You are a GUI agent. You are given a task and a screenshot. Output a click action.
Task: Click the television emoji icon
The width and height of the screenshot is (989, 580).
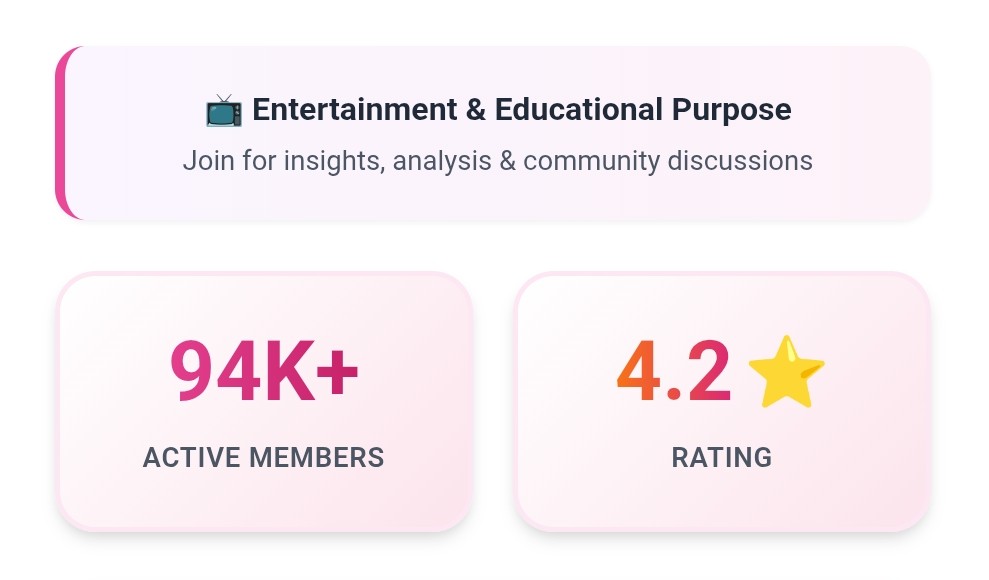click(x=223, y=110)
